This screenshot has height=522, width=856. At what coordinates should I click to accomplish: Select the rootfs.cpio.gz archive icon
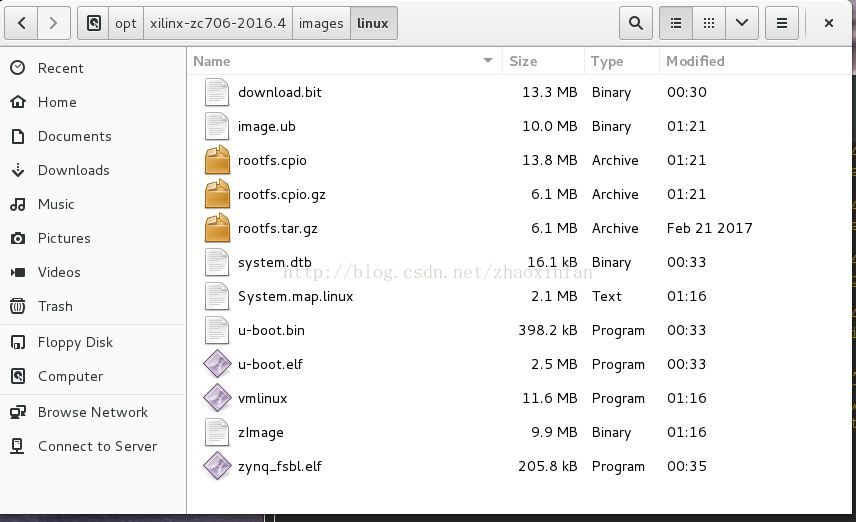tap(217, 194)
